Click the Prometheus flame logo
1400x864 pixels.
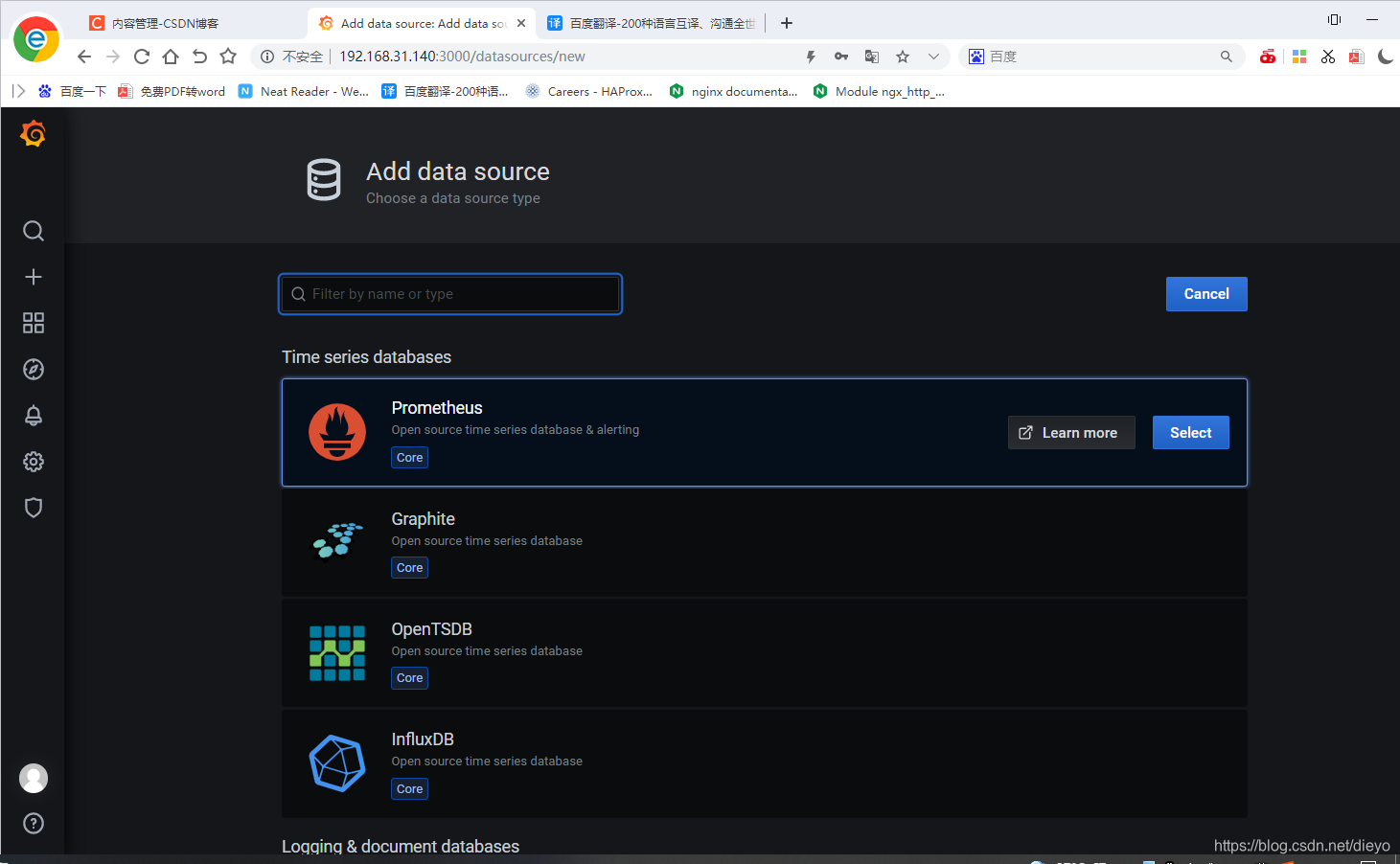pyautogui.click(x=337, y=432)
